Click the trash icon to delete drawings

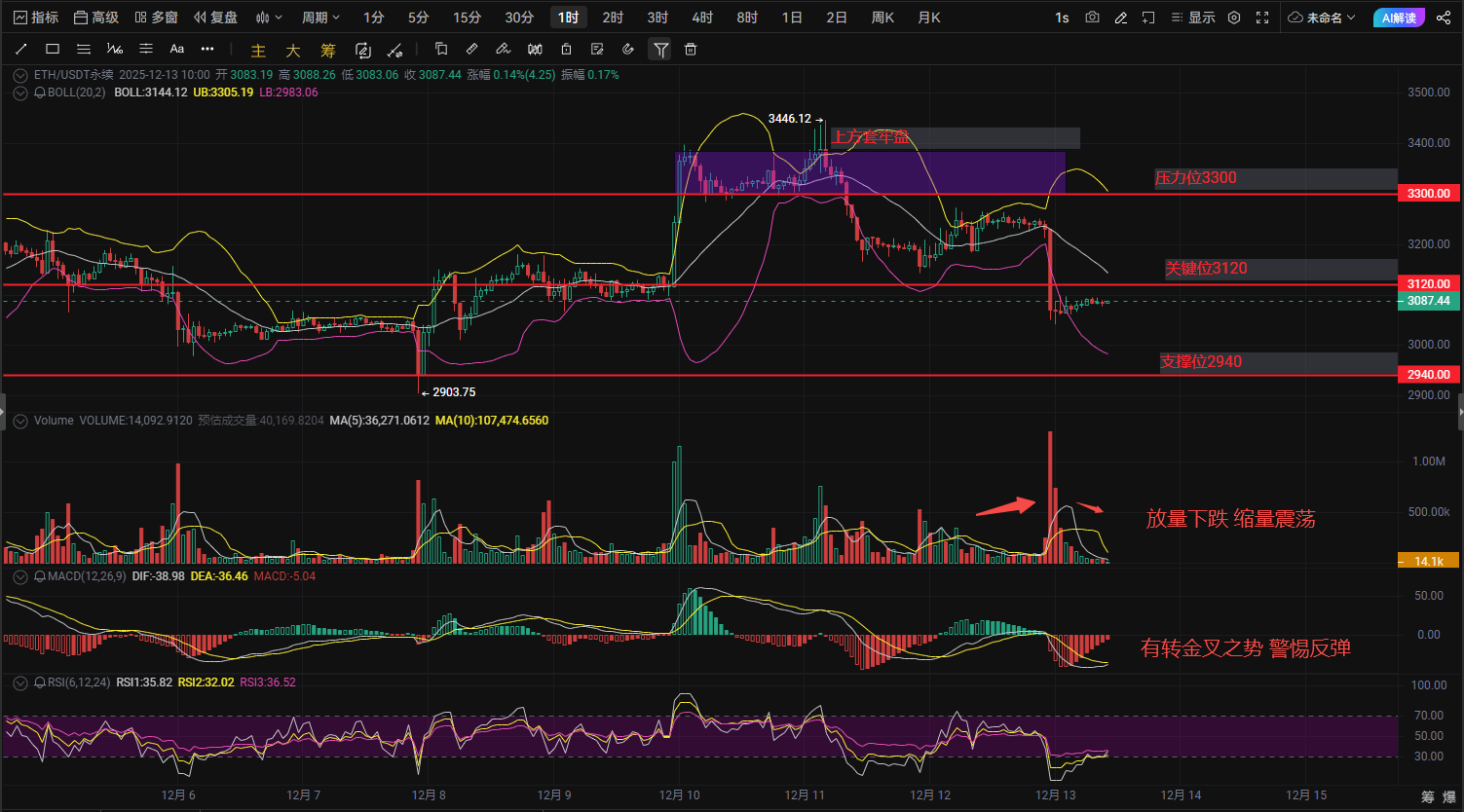691,50
